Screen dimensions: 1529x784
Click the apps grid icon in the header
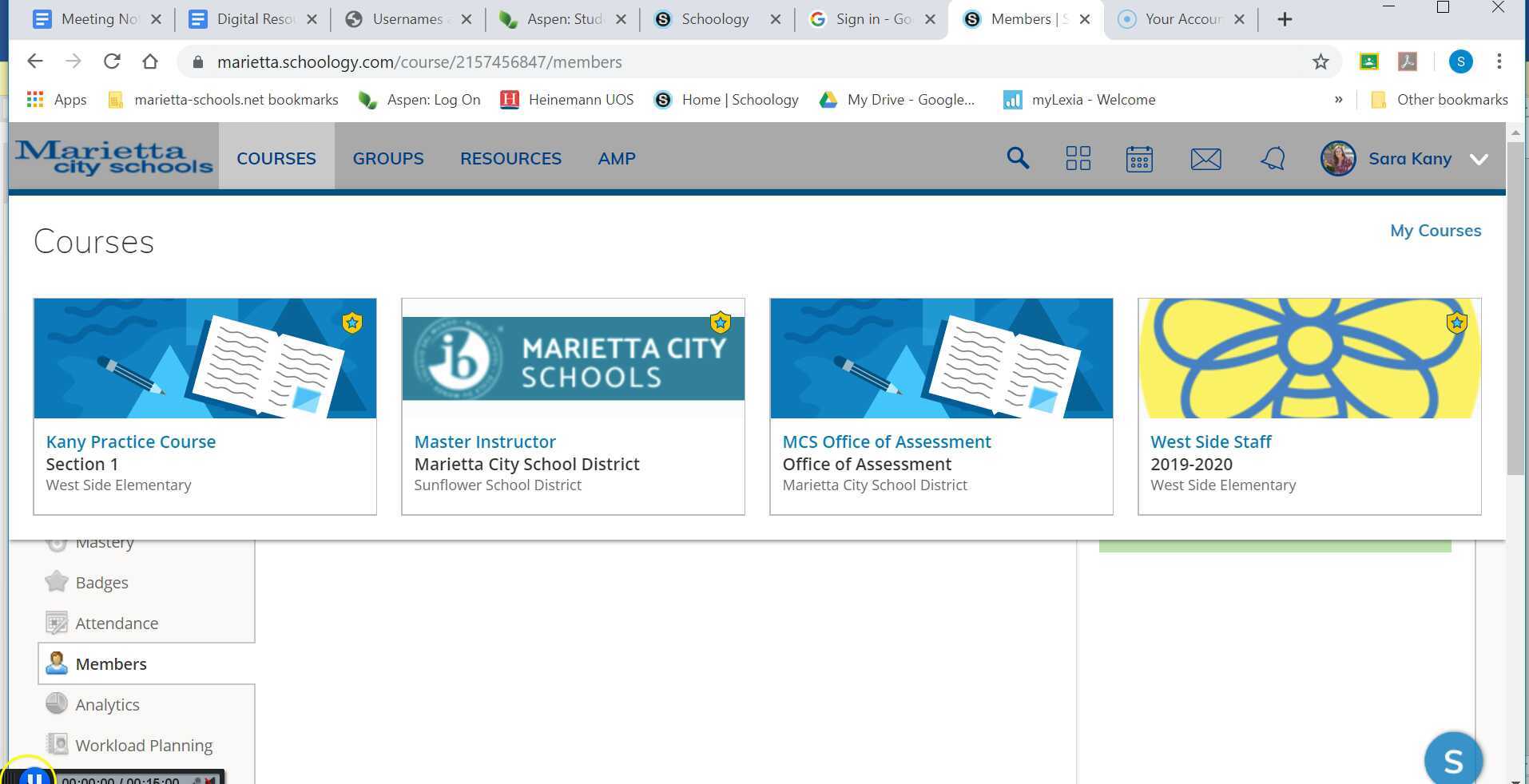1078,159
